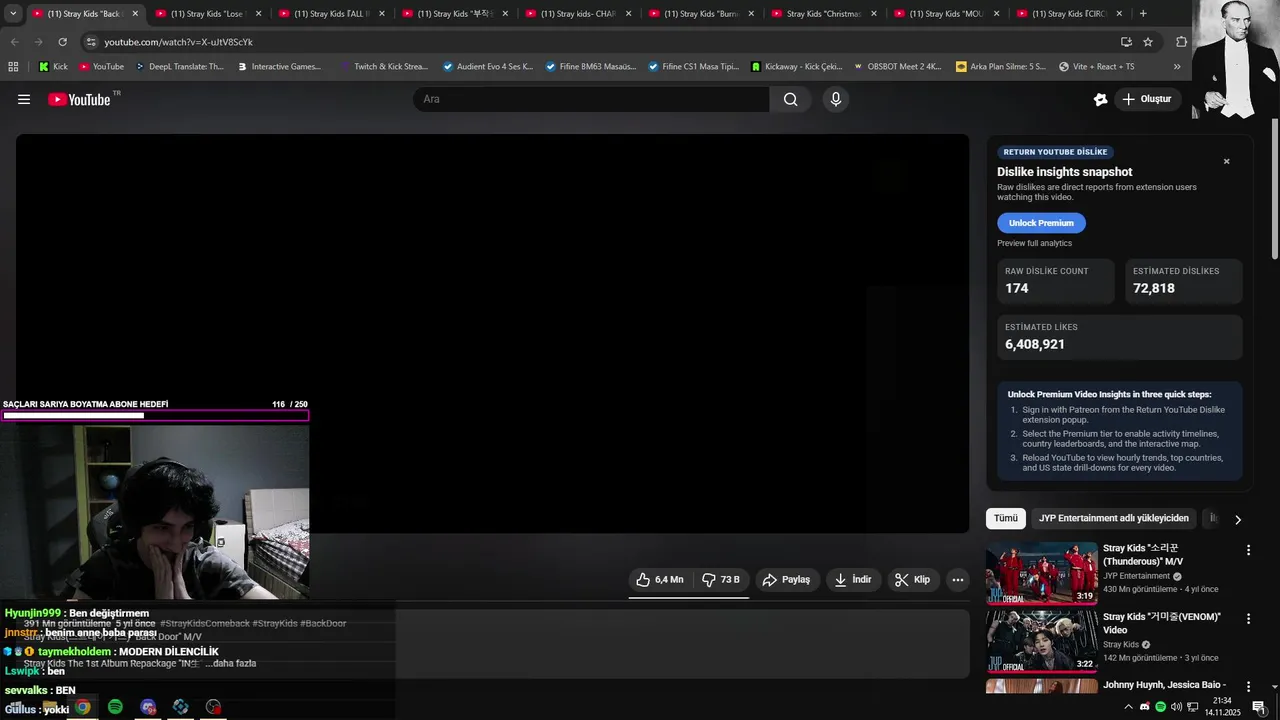
Task: Open the apps grid in bookmarks bar
Action: pos(13,67)
